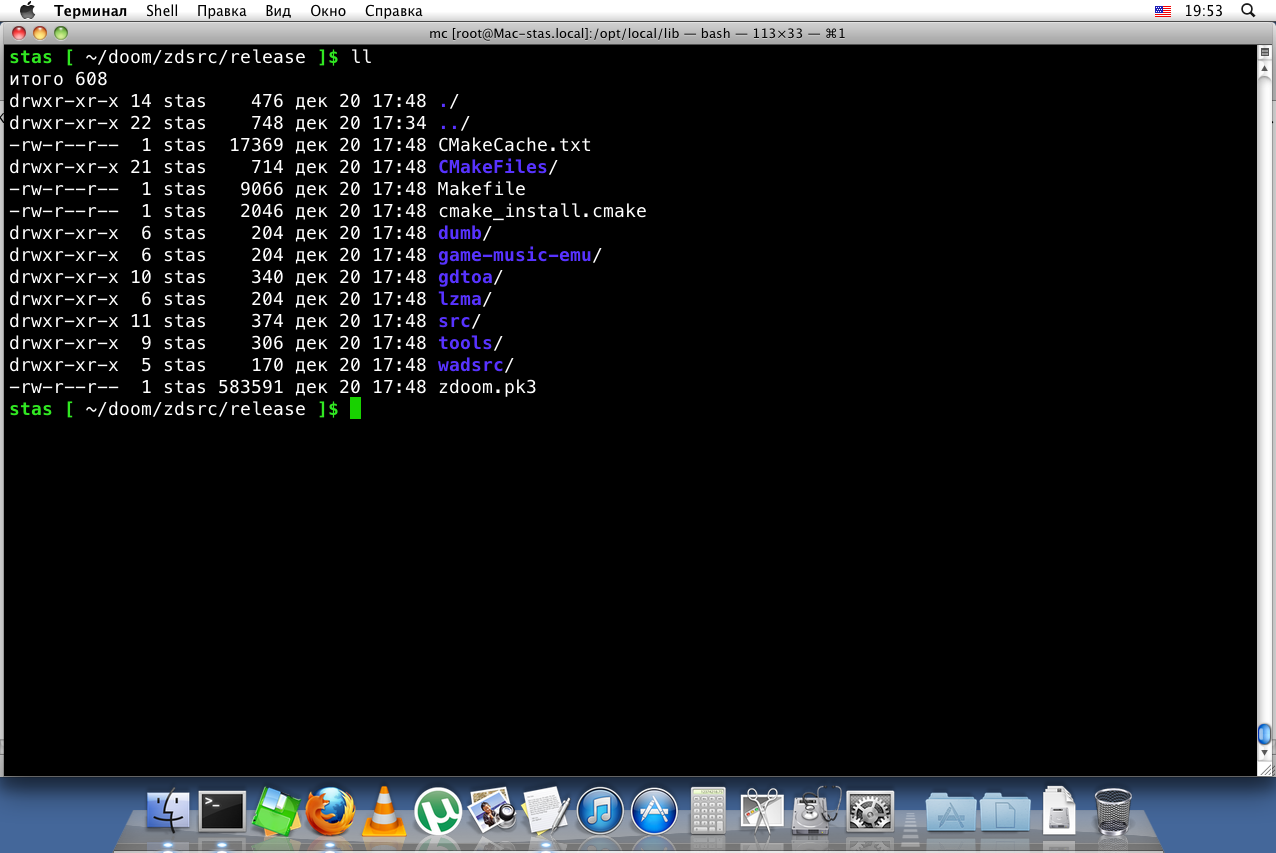Expand the Applications folder stack in the Dock
This screenshot has height=853, width=1276.
950,809
